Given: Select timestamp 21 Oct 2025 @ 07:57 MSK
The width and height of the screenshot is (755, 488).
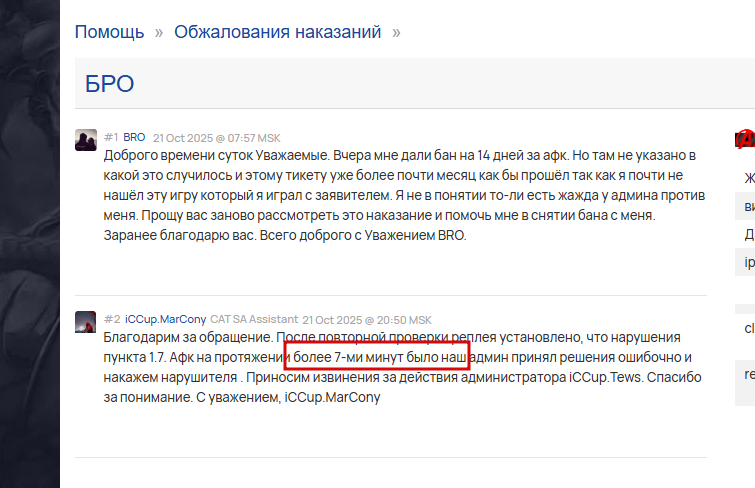Looking at the screenshot, I should pyautogui.click(x=217, y=138).
